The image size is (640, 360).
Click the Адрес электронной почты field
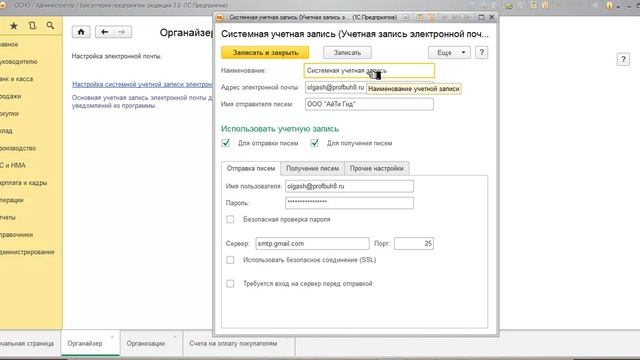369,87
